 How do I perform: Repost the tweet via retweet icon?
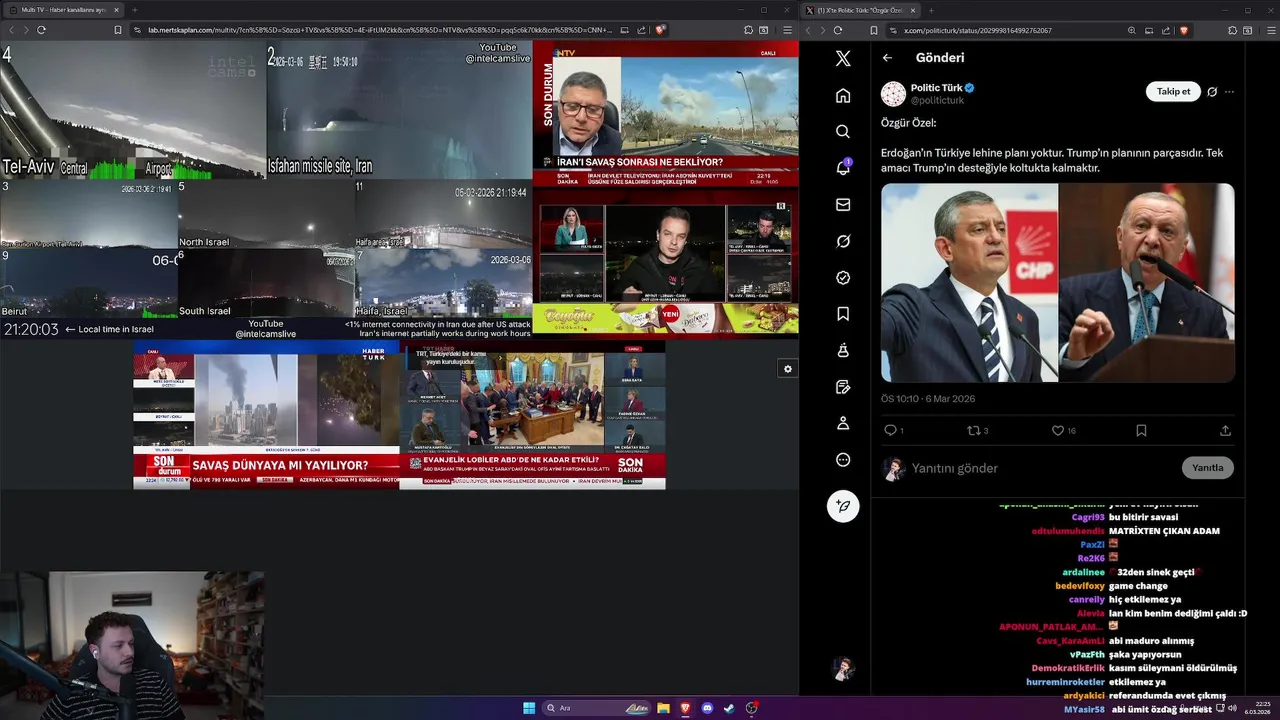click(973, 430)
